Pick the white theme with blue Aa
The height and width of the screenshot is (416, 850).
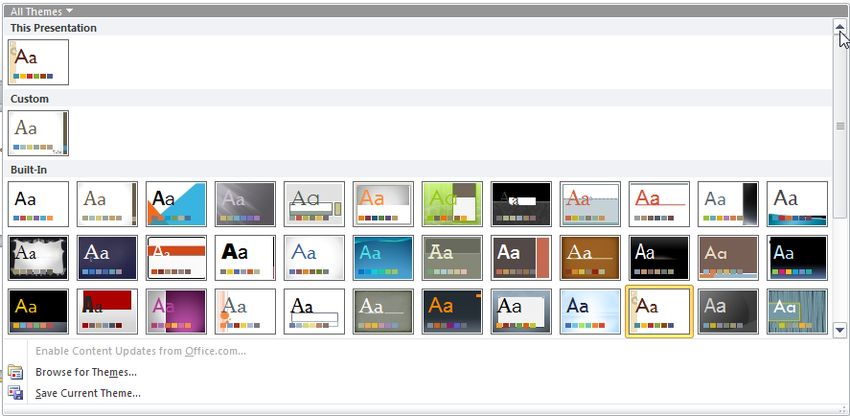click(x=314, y=258)
